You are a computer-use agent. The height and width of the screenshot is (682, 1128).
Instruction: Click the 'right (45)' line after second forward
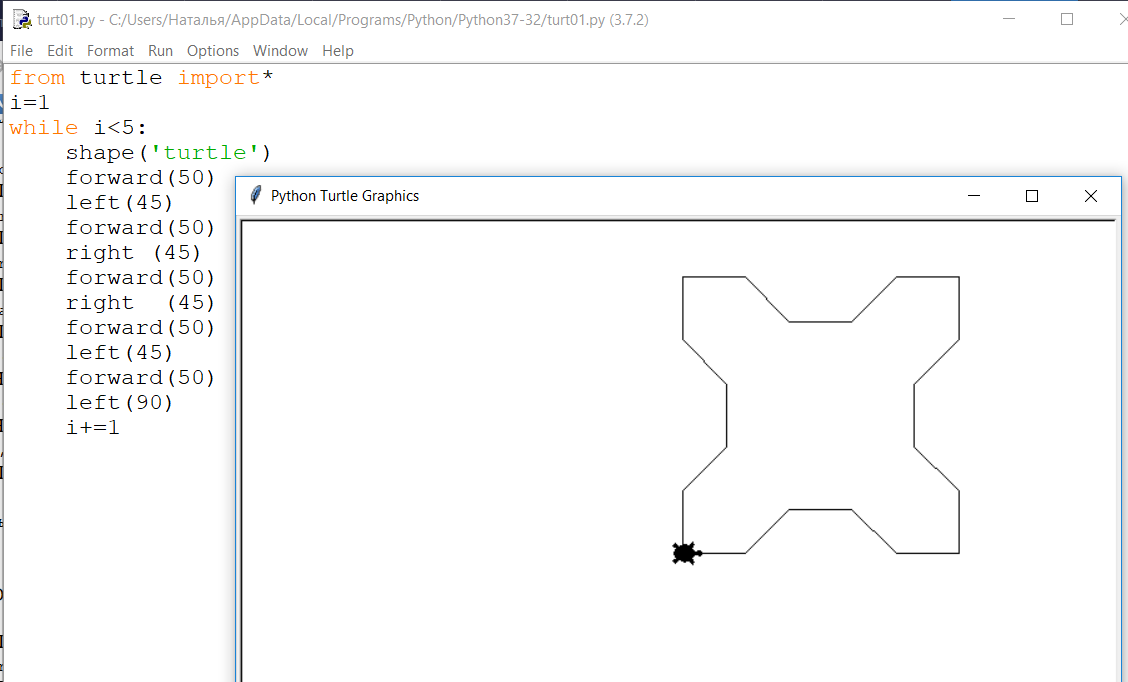[x=133, y=253]
